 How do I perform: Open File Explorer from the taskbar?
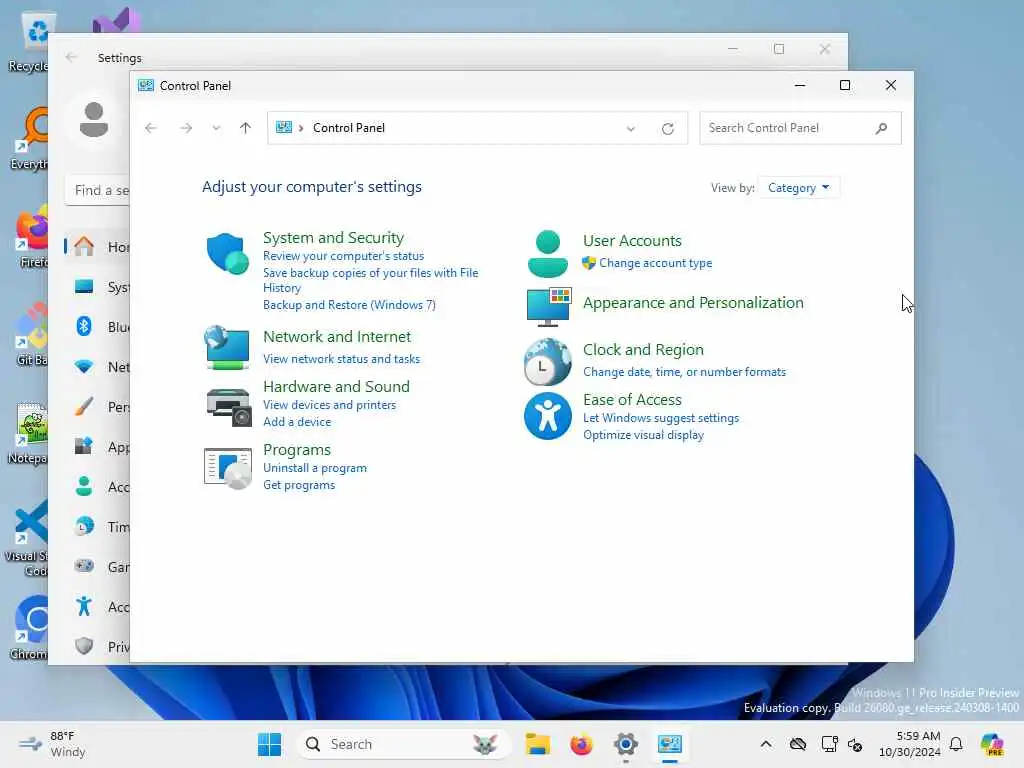537,744
